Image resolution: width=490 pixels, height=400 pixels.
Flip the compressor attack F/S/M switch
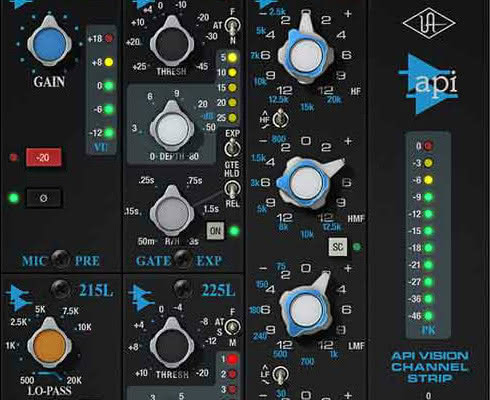tap(232, 327)
